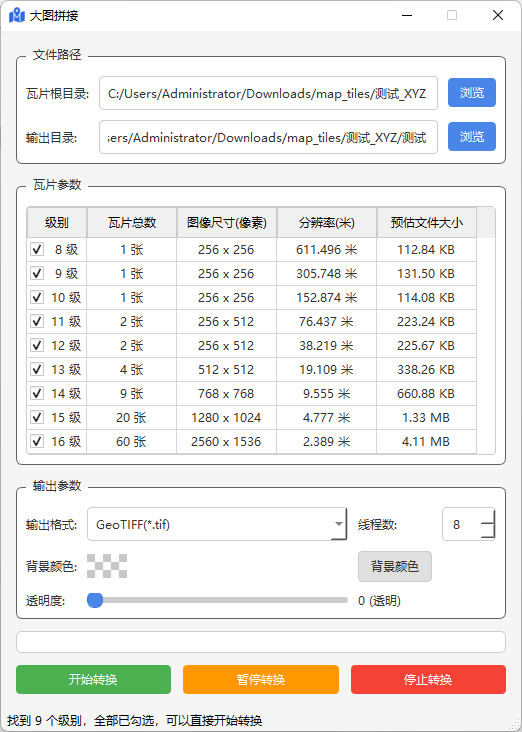Select the cell 1.33 MB
Image resolution: width=522 pixels, height=732 pixels.
click(x=426, y=417)
